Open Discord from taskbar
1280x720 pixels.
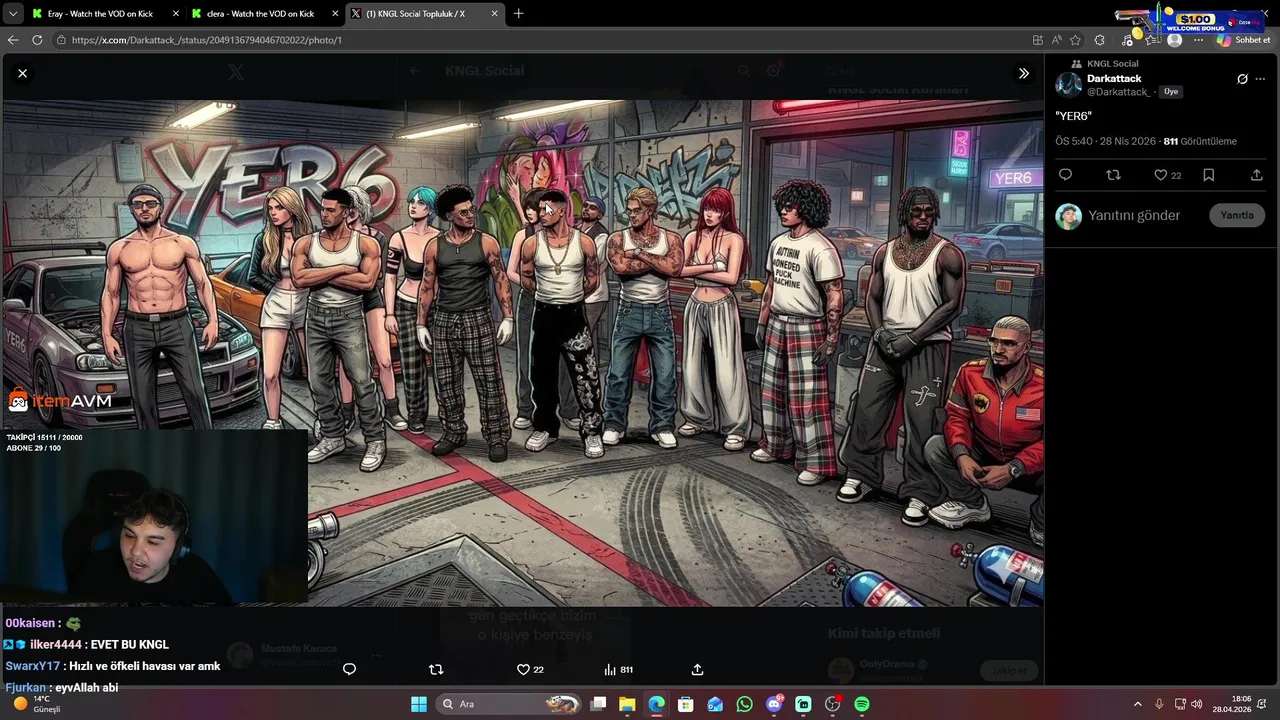[x=774, y=704]
